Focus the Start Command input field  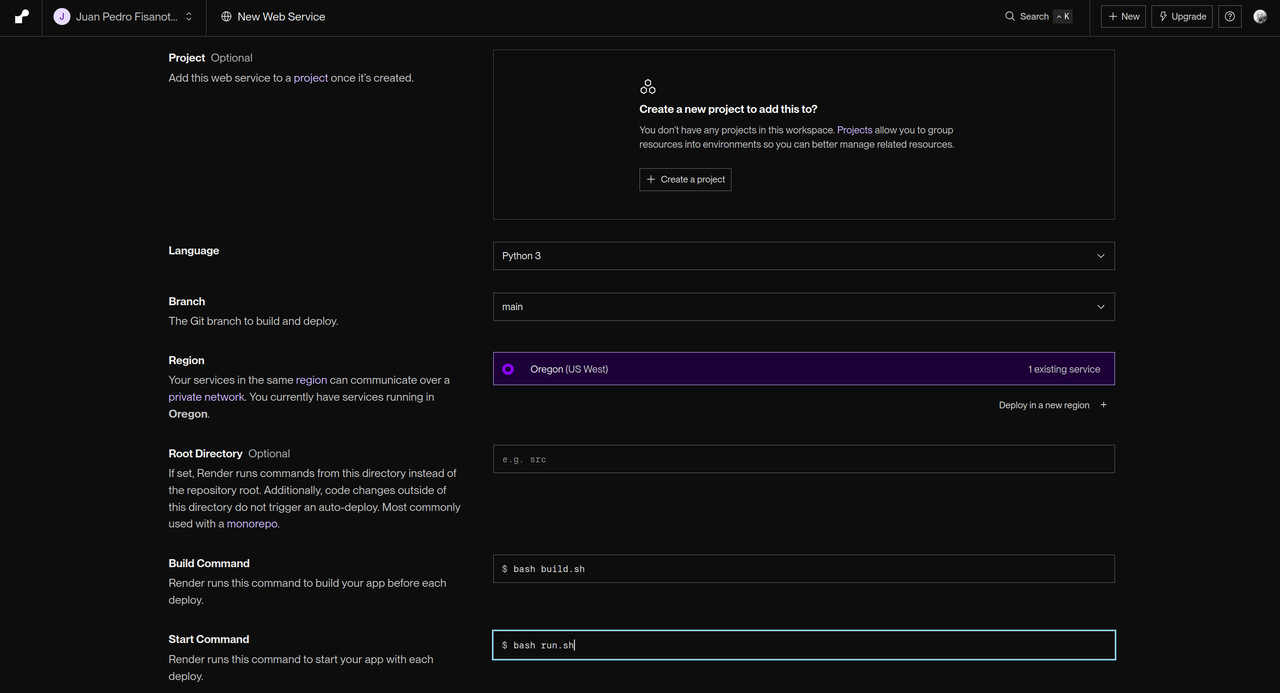(x=804, y=645)
